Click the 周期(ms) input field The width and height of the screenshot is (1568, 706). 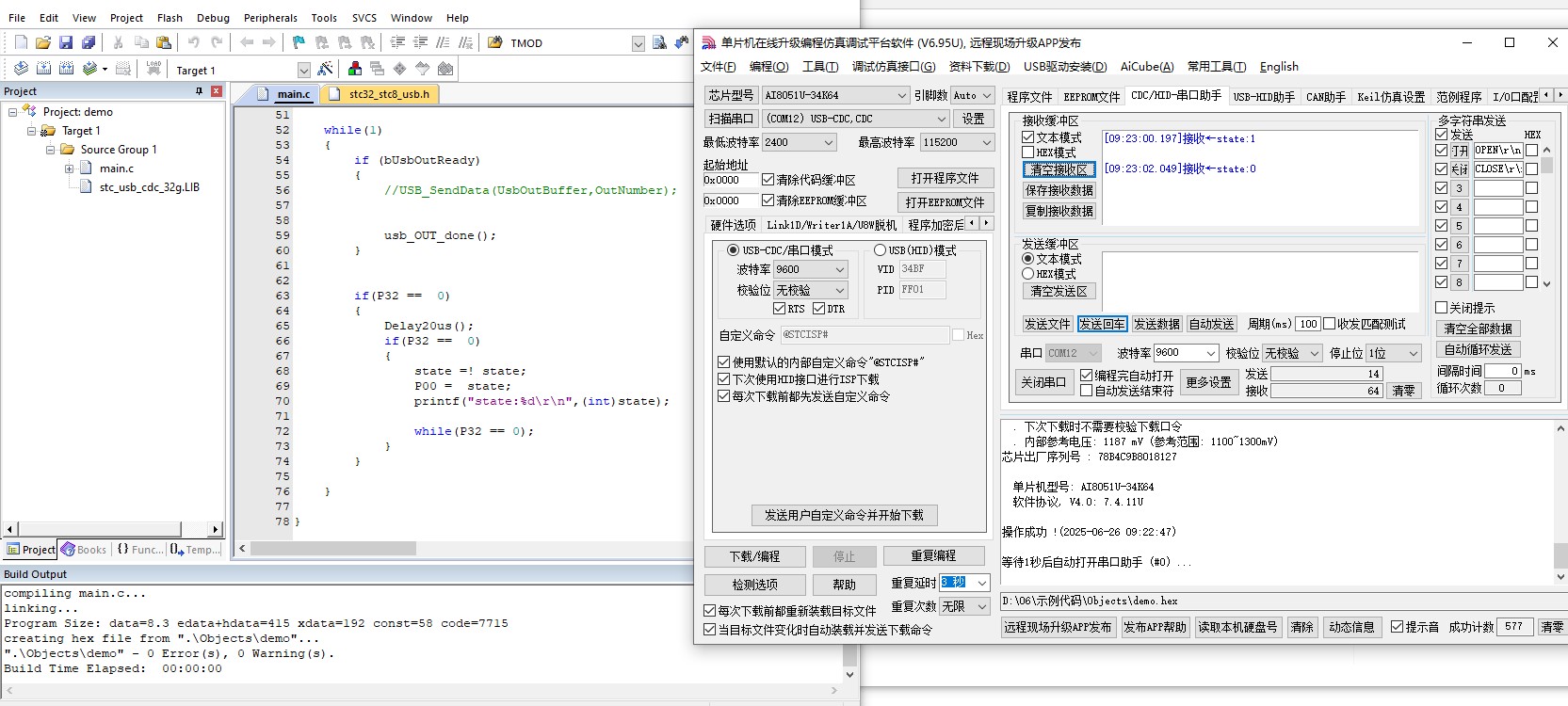(1308, 324)
